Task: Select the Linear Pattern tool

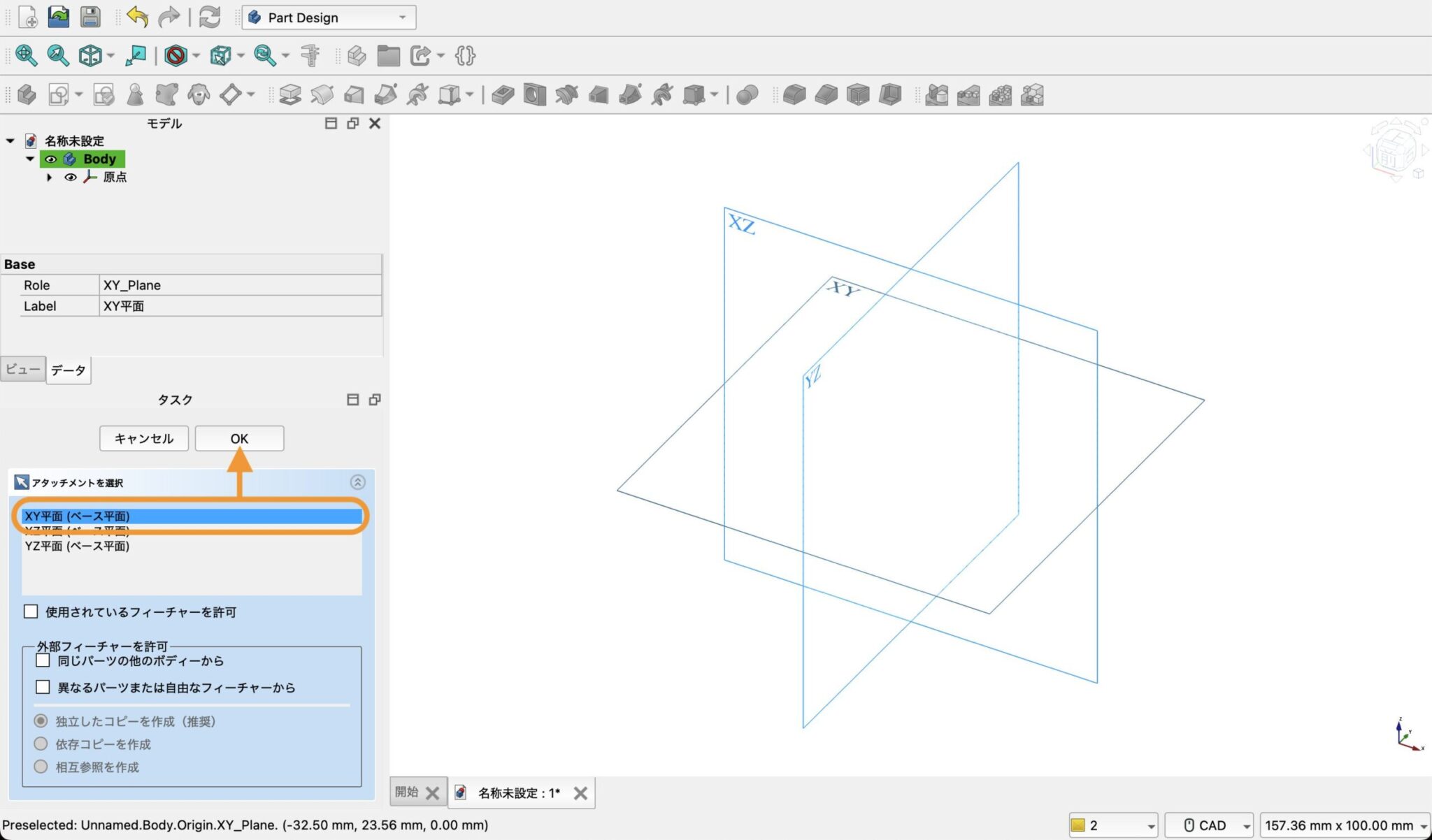Action: coord(968,94)
